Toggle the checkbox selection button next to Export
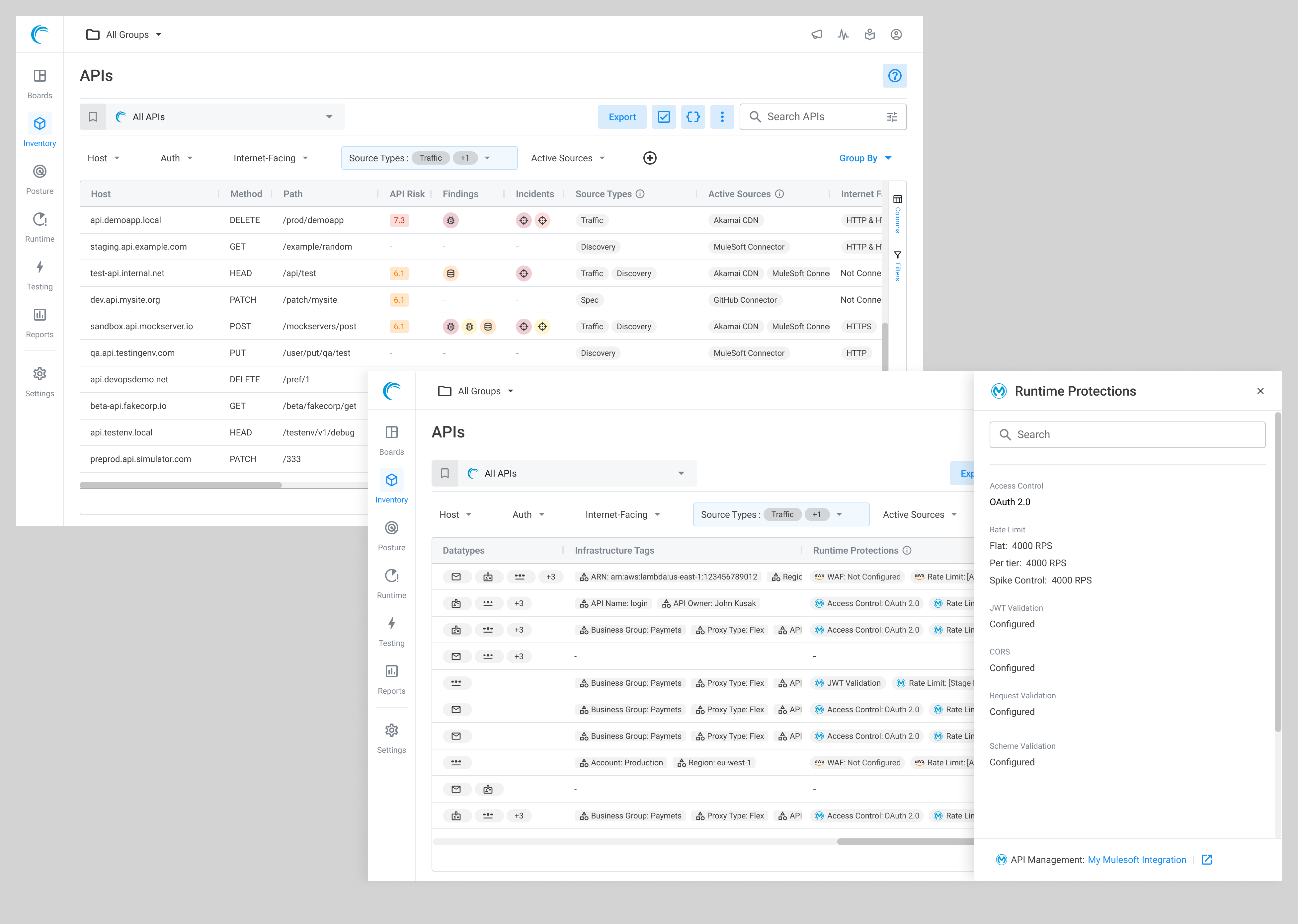This screenshot has height=924, width=1298. (x=664, y=116)
